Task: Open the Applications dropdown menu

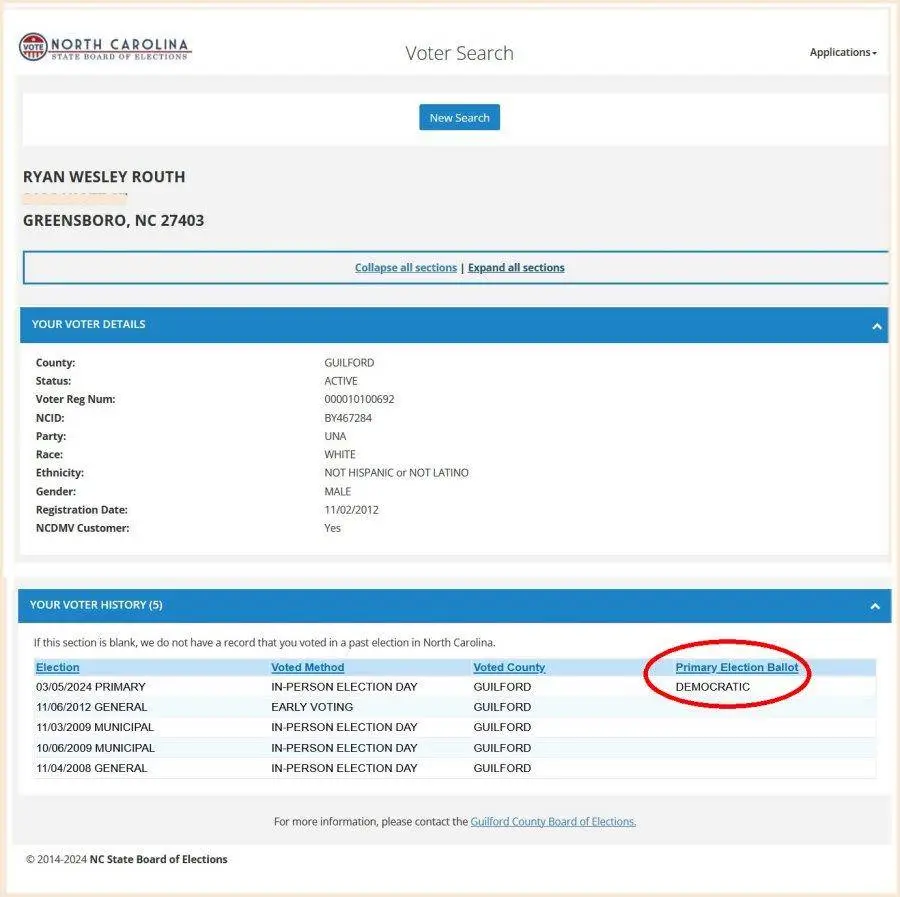Action: (x=842, y=53)
